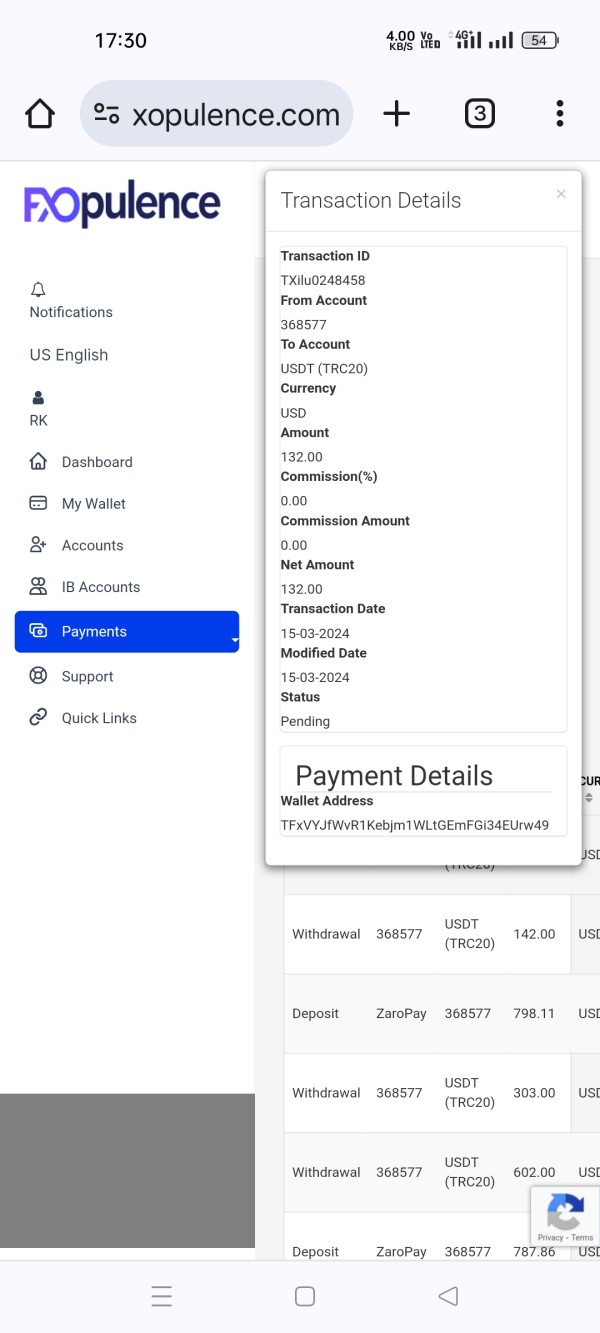Open Notifications in the sidebar

pyautogui.click(x=71, y=312)
